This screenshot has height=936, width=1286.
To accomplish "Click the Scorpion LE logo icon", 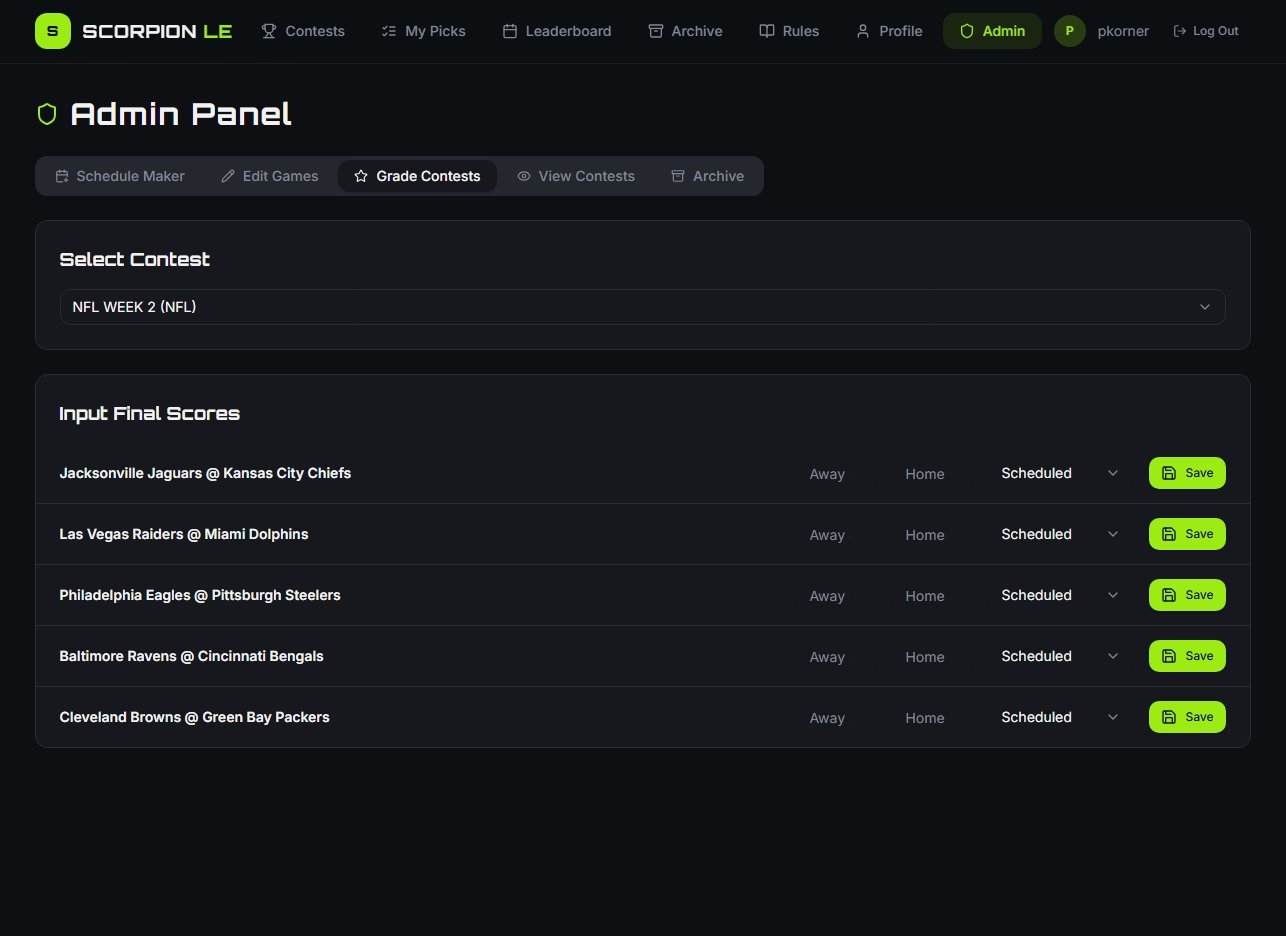I will tap(52, 31).
